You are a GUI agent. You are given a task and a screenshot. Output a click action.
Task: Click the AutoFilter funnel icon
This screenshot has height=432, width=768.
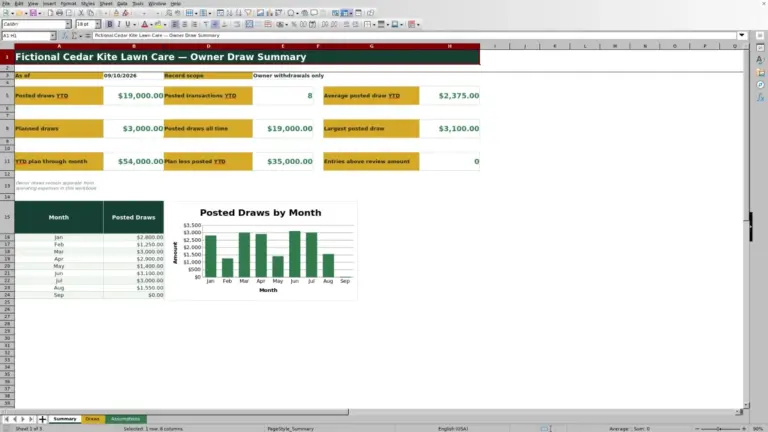click(248, 13)
